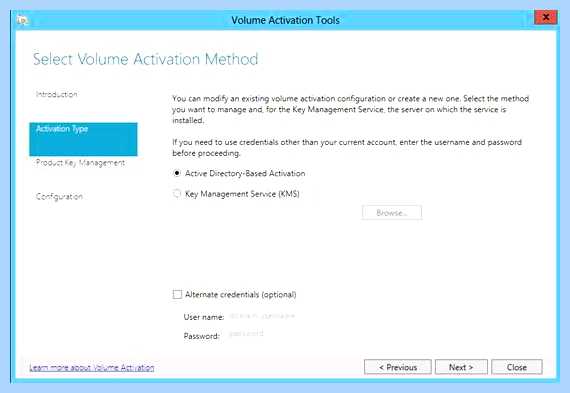
Task: Click the Browse... button
Action: (x=392, y=213)
